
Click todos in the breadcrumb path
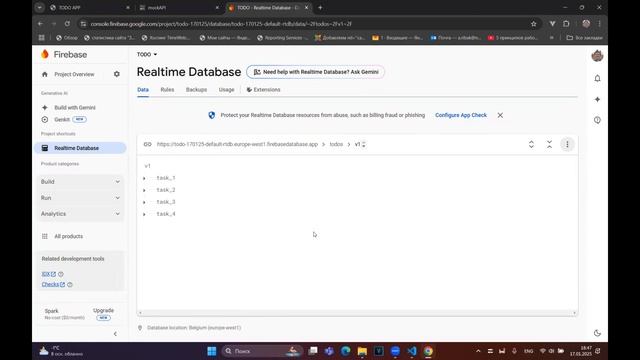[336, 144]
